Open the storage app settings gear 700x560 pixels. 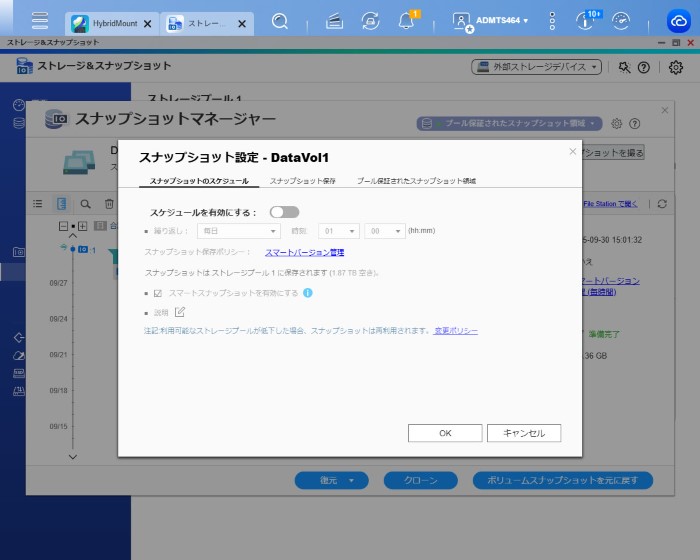click(676, 67)
